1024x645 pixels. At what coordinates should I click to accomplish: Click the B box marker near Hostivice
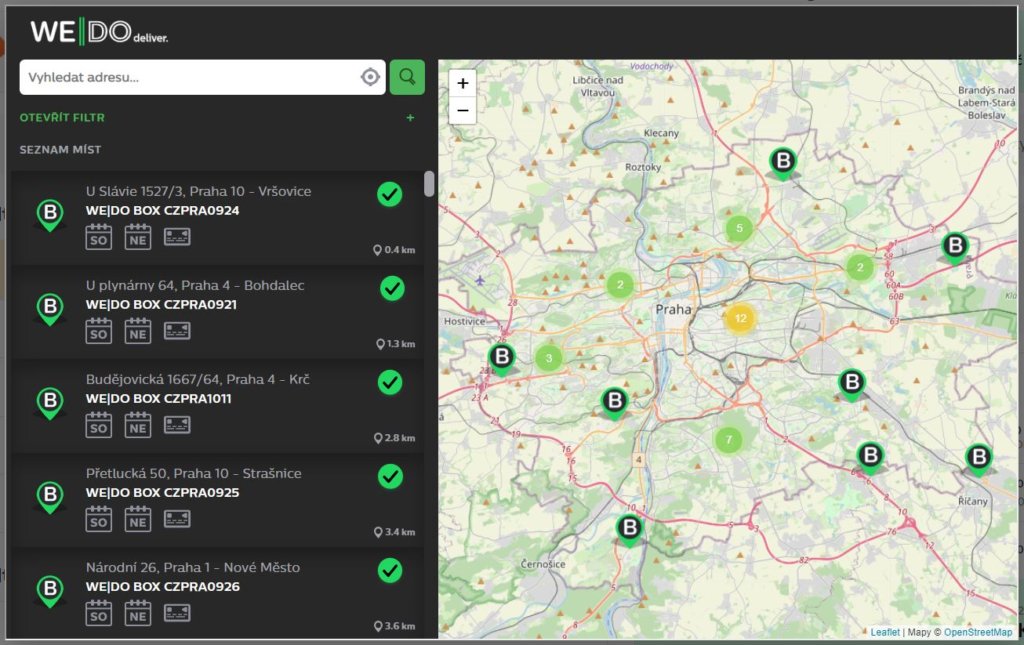pyautogui.click(x=502, y=358)
